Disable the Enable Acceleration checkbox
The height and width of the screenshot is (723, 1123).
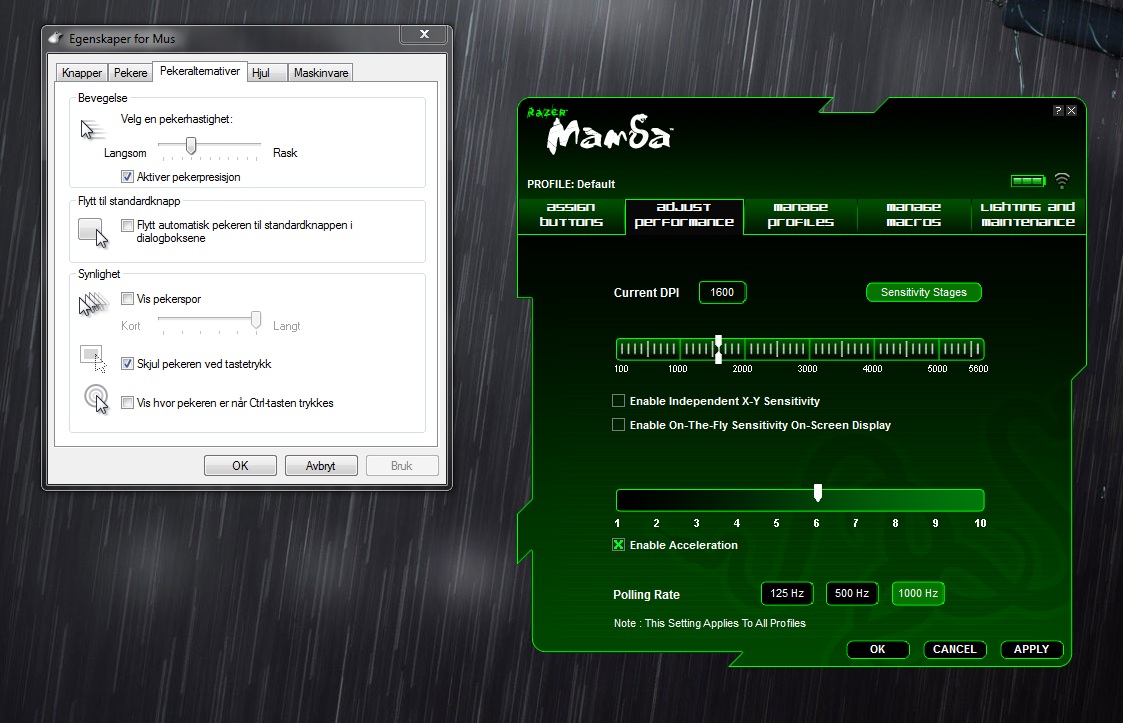coord(618,545)
